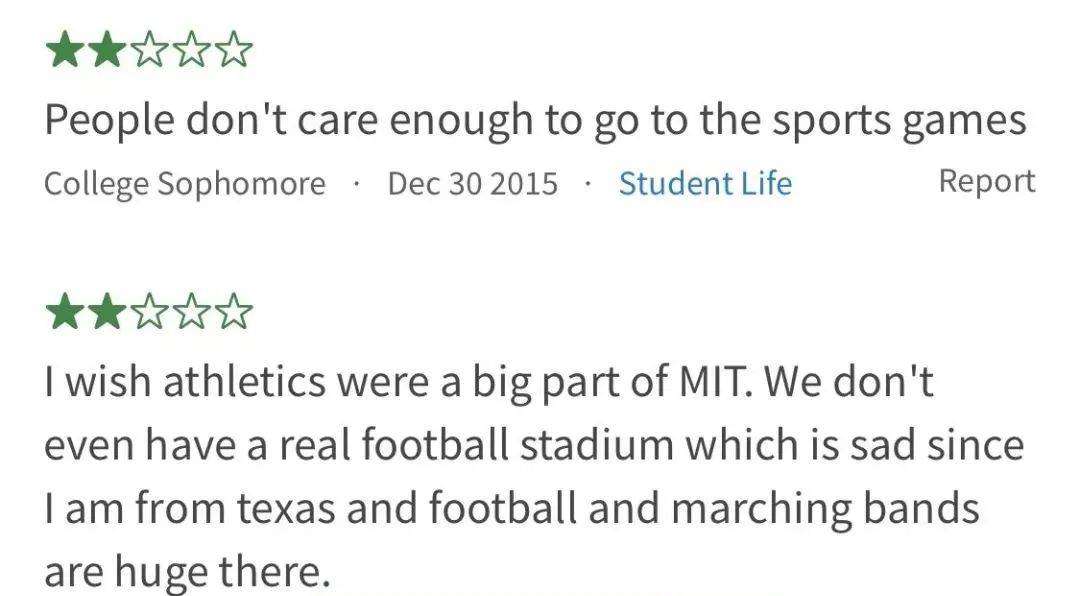Click the third empty star in the second review
Viewport: 1080px width, 596px height.
149,311
